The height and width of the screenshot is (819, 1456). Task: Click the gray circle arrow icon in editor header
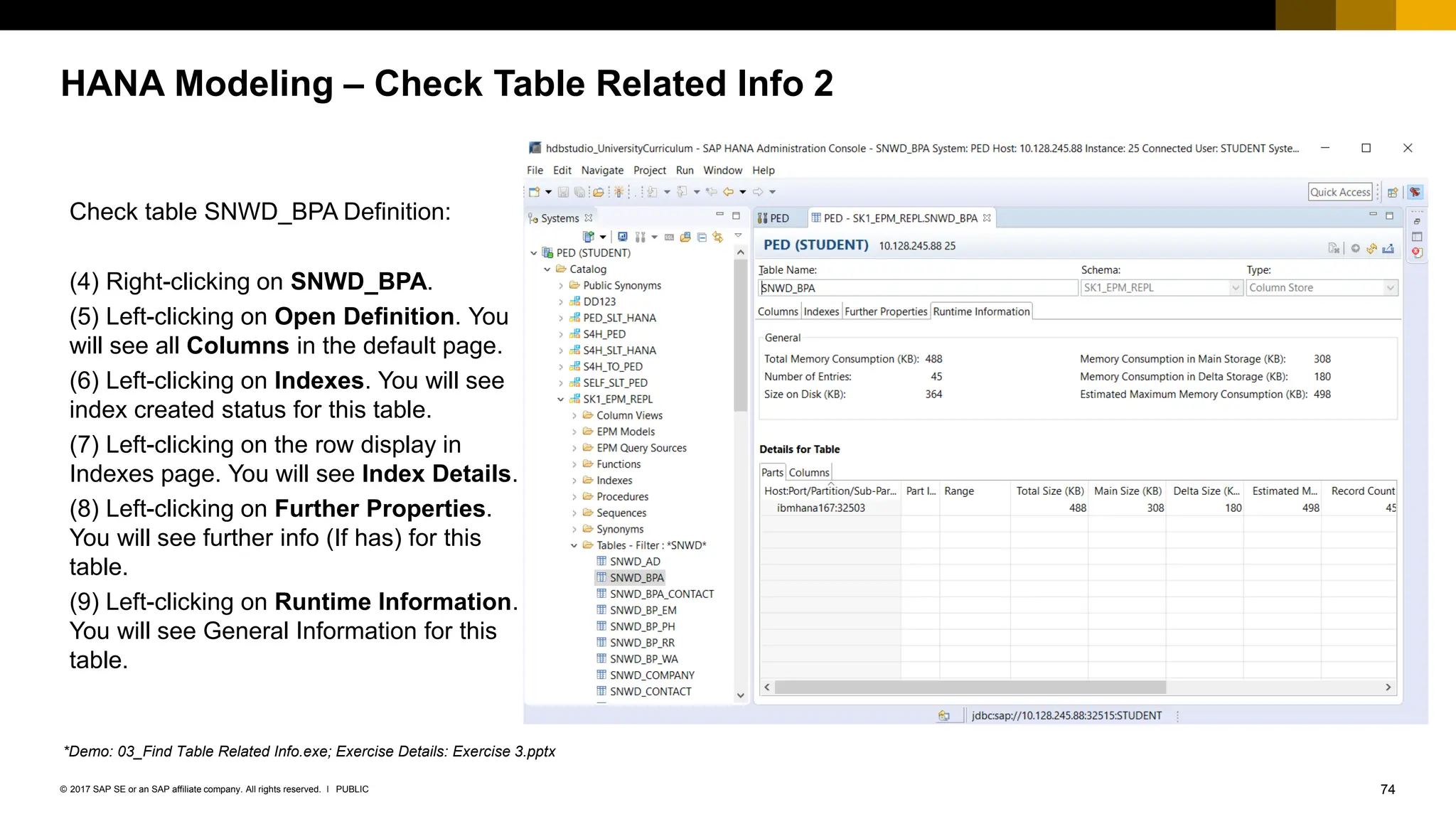coord(1356,248)
